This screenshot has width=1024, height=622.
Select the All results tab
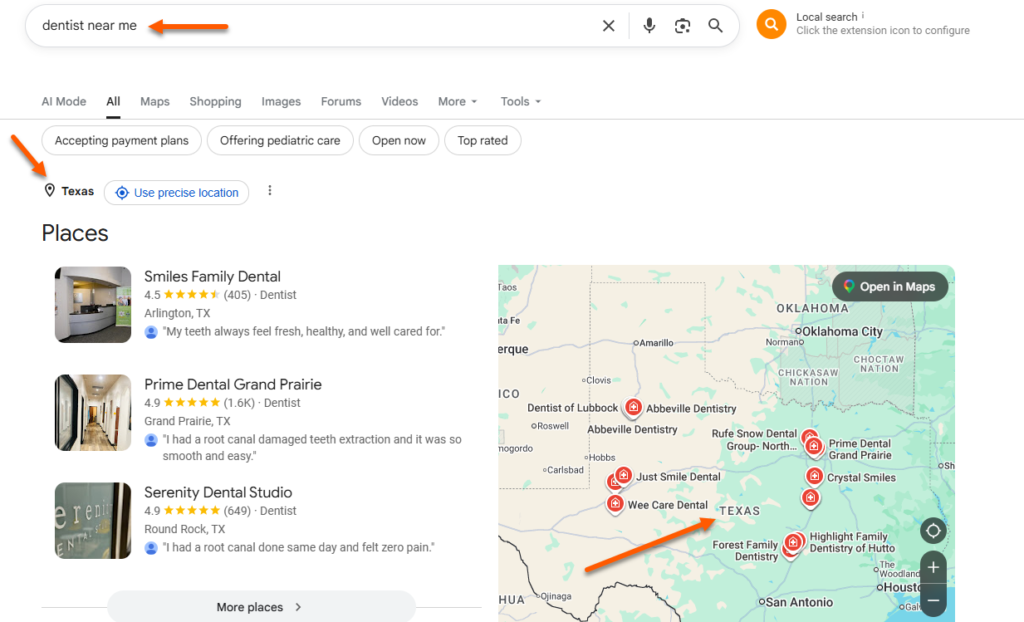(113, 101)
